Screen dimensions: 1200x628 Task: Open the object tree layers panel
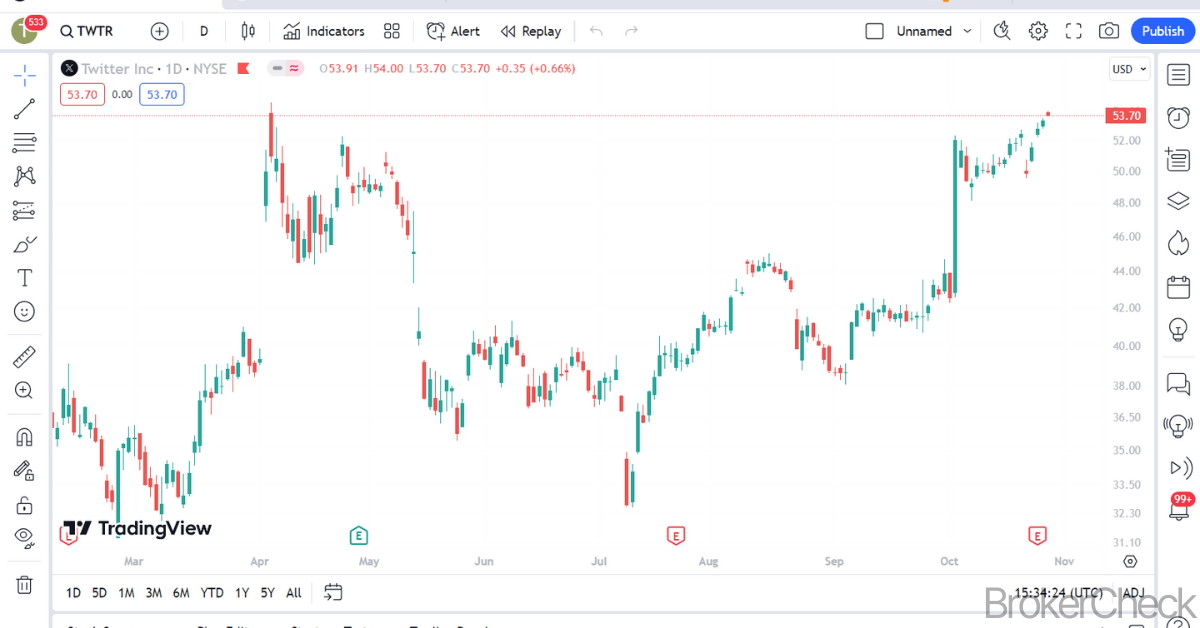point(1178,201)
